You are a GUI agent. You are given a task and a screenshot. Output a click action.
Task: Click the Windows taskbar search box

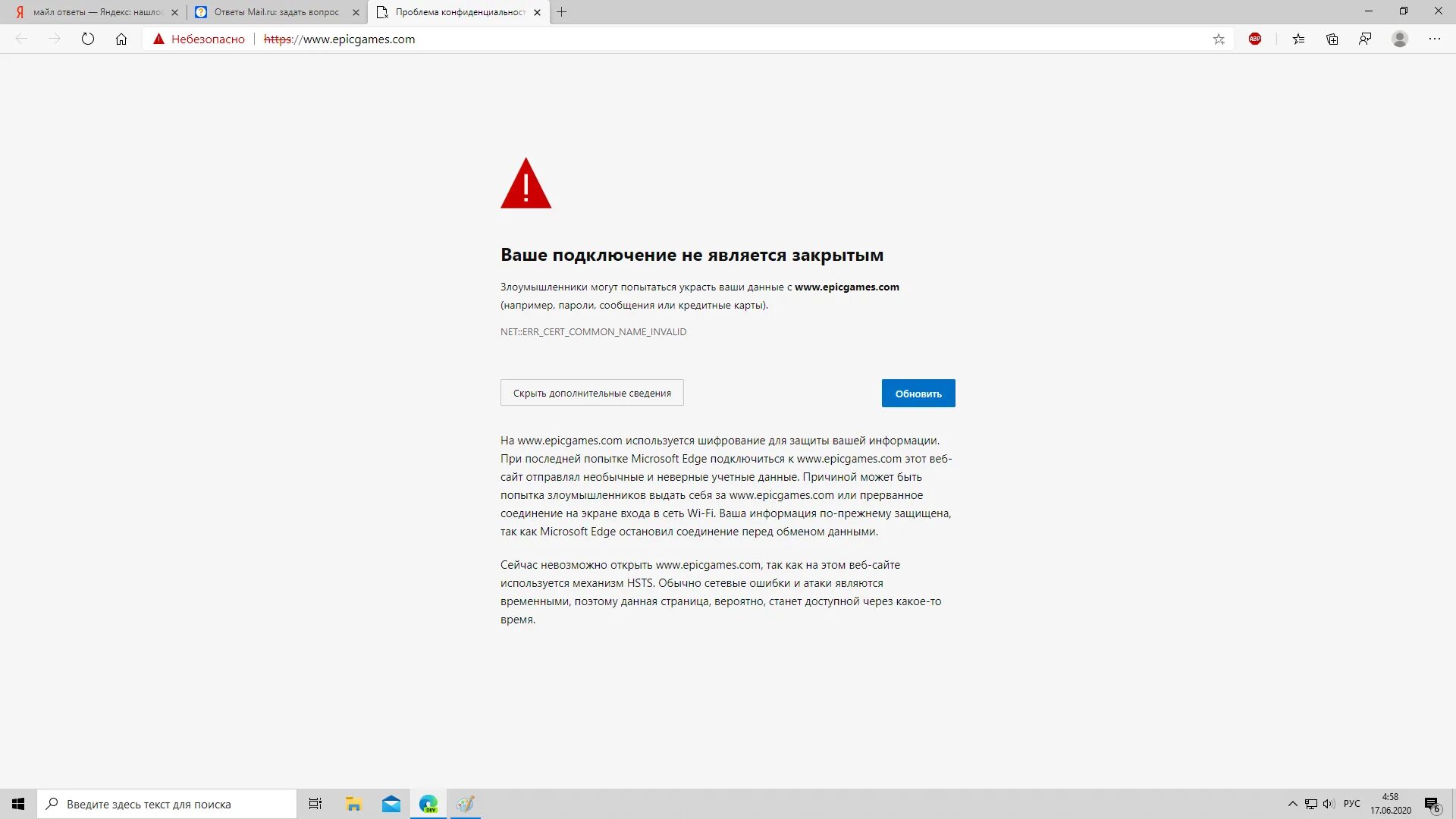[167, 804]
